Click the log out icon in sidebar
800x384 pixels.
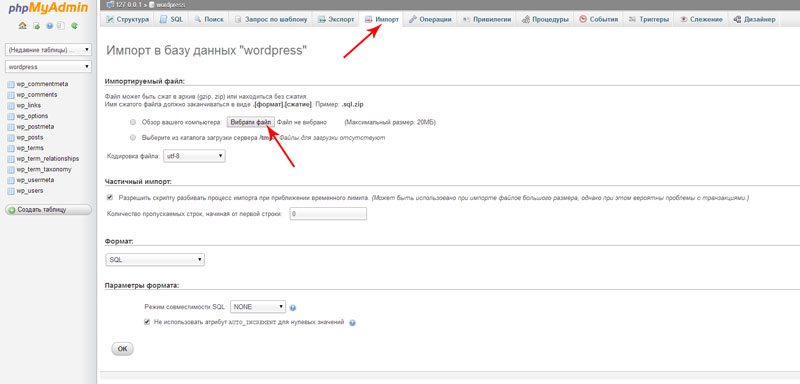36,25
